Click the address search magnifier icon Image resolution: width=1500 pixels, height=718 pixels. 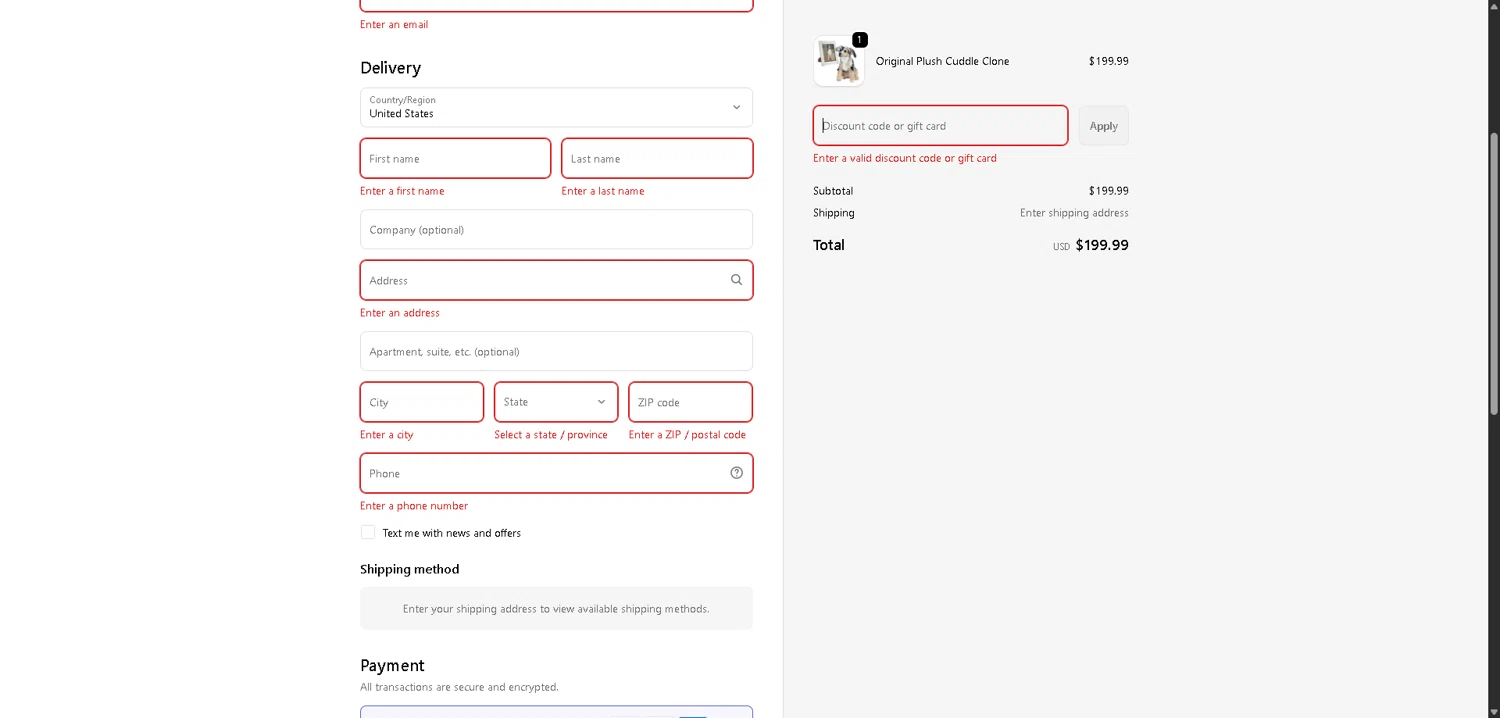click(x=736, y=280)
